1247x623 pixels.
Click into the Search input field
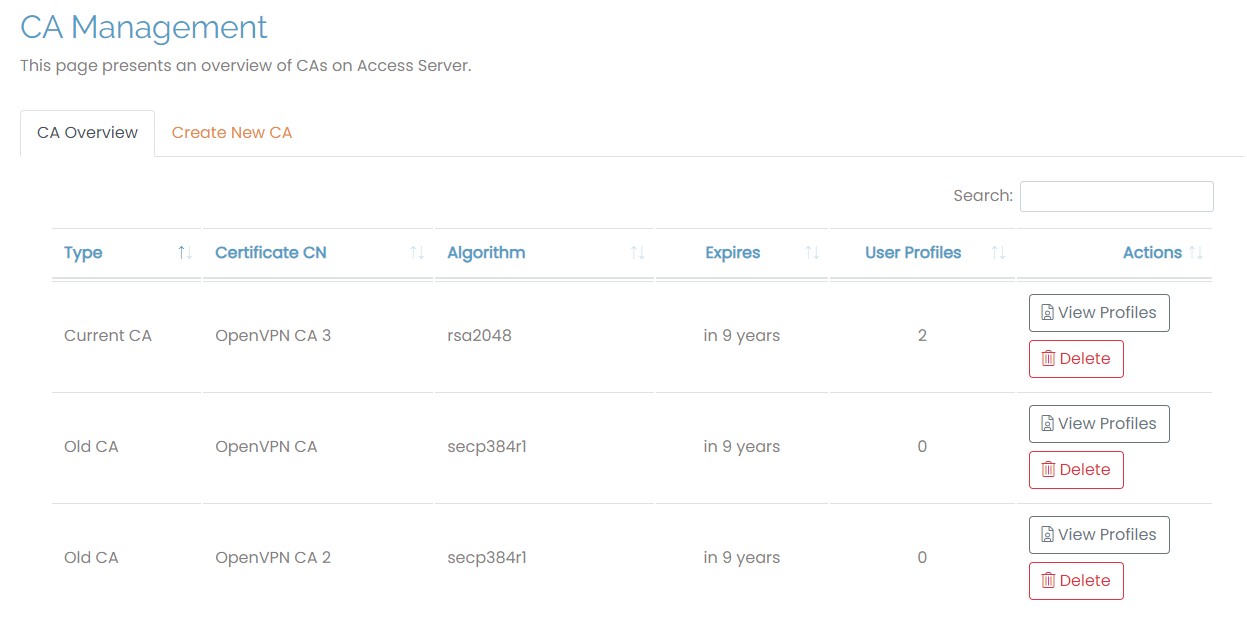1116,196
